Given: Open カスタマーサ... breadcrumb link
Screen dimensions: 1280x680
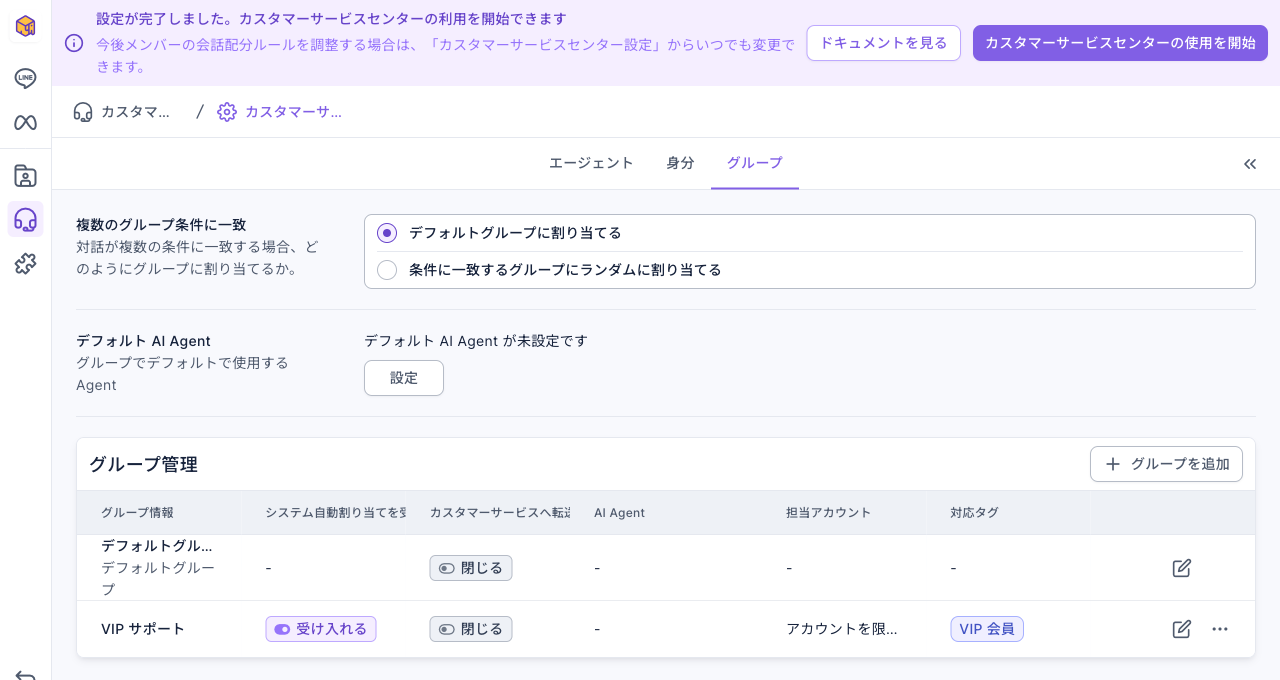Looking at the screenshot, I should [x=280, y=112].
